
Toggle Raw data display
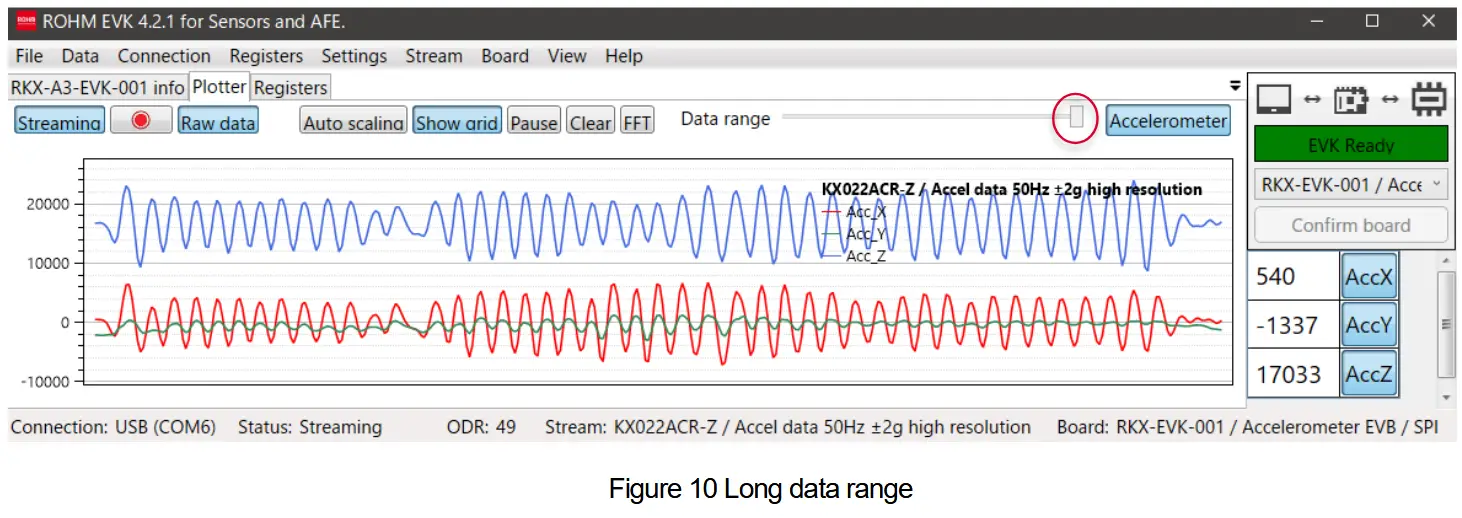tap(218, 122)
